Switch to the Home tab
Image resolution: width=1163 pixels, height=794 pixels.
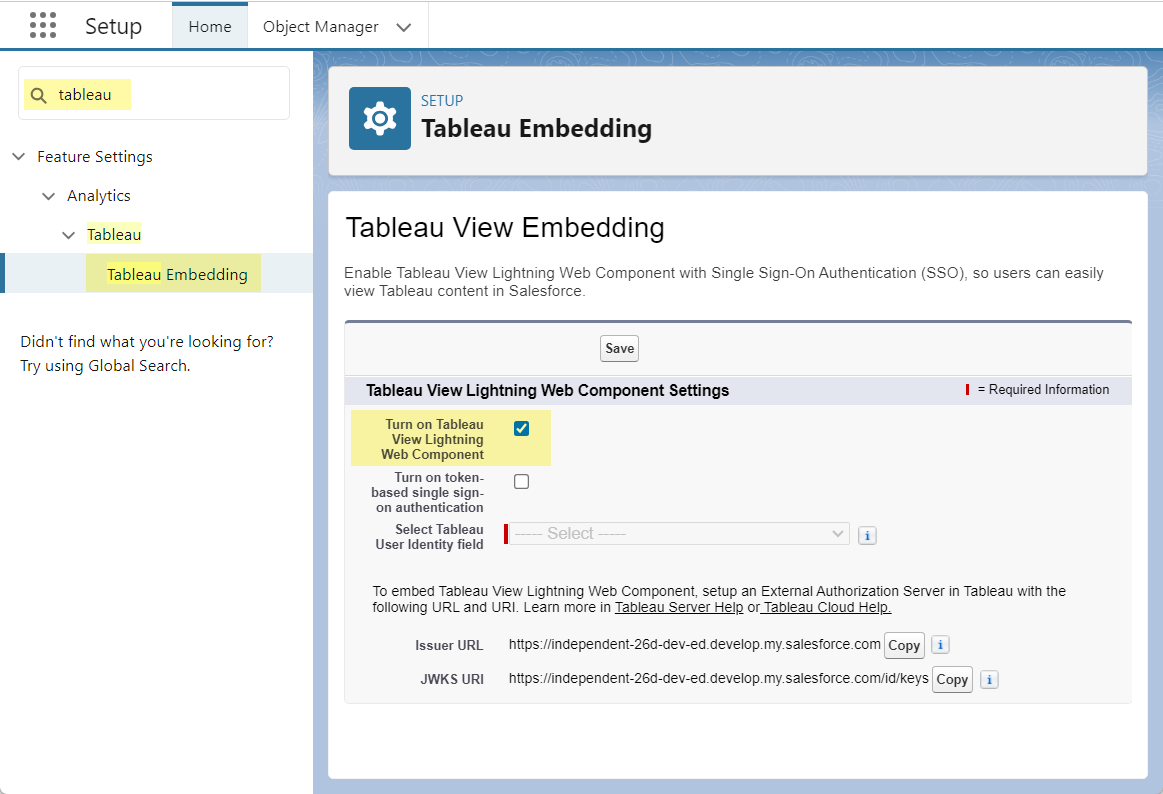(x=210, y=27)
